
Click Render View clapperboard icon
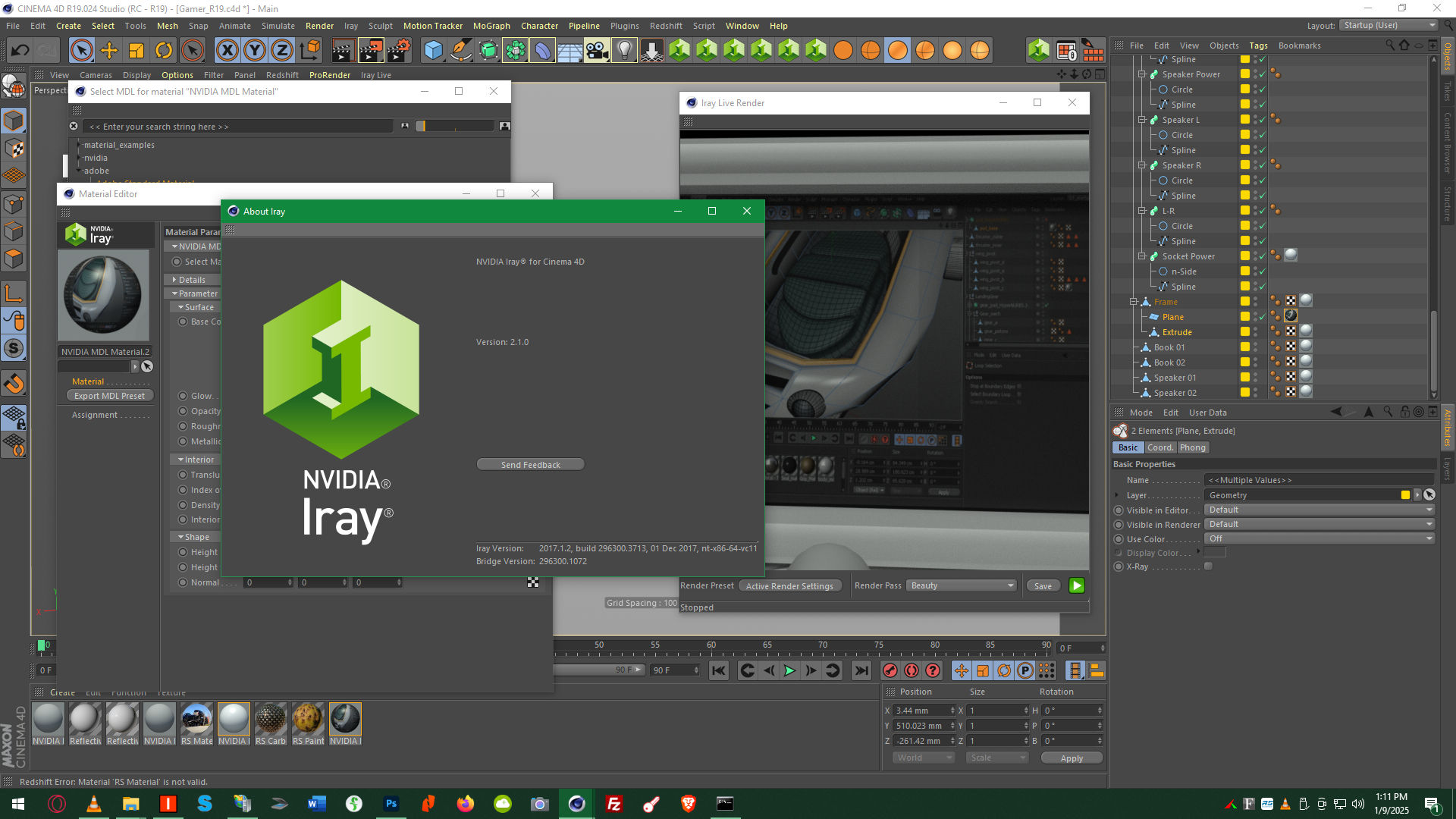343,51
